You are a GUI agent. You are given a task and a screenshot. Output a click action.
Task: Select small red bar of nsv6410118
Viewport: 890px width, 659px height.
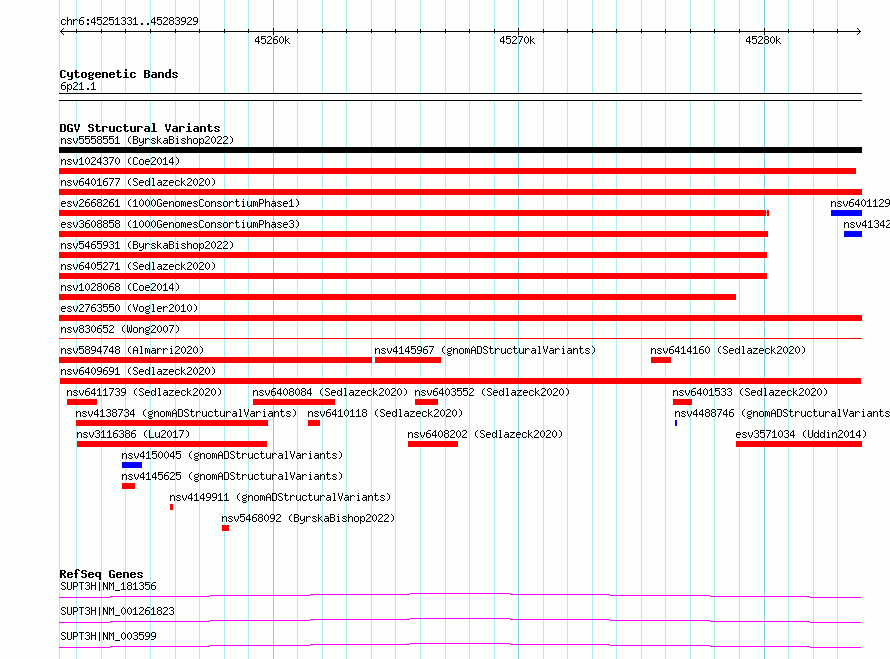pos(314,423)
